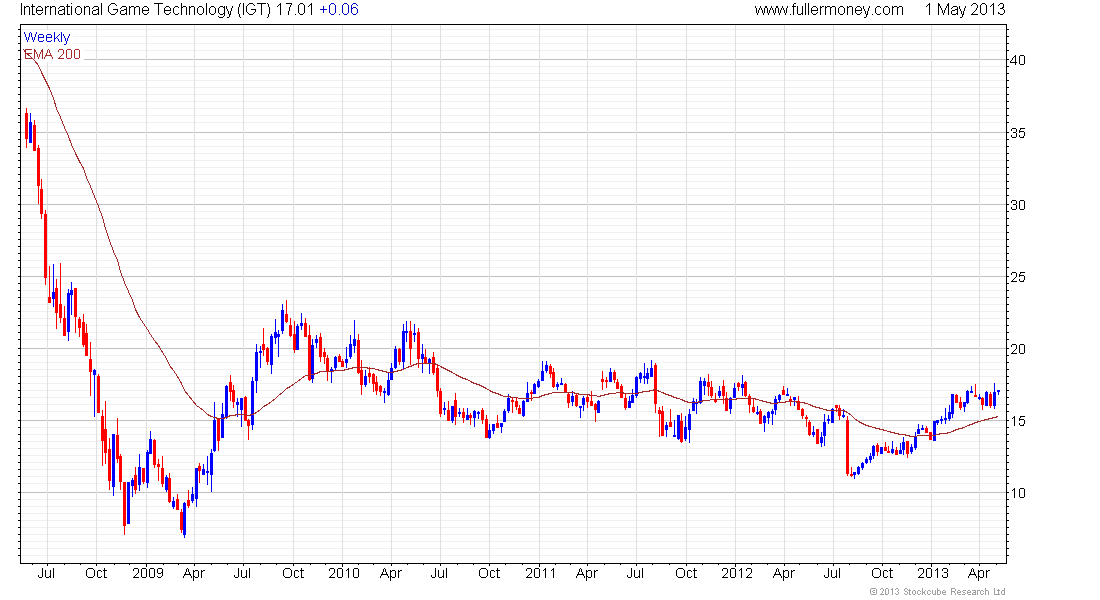The height and width of the screenshot is (600, 1100).
Task: Click the Apr label right after 2010
Action: (391, 573)
